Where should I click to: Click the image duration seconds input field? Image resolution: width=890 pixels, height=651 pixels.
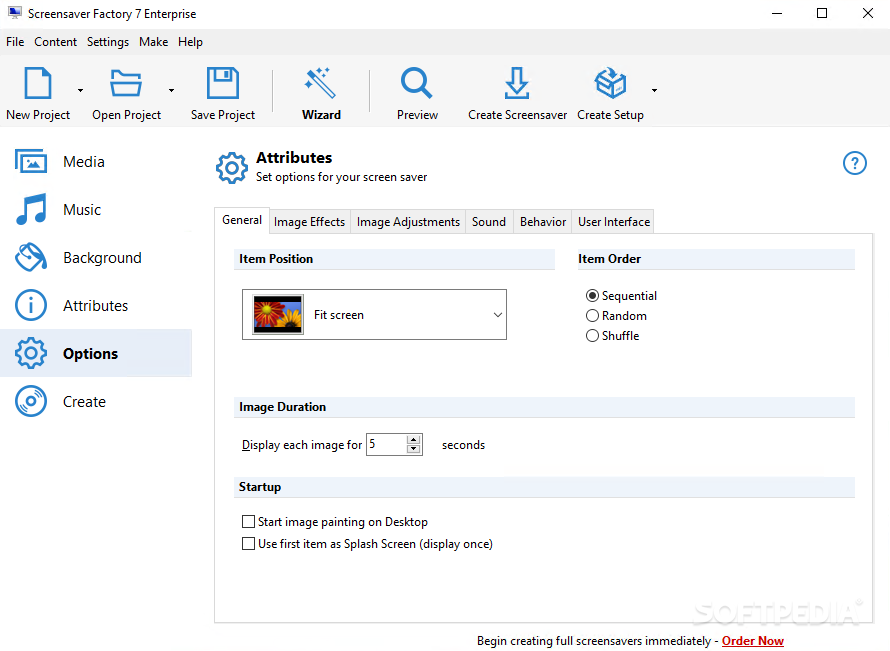(x=387, y=444)
